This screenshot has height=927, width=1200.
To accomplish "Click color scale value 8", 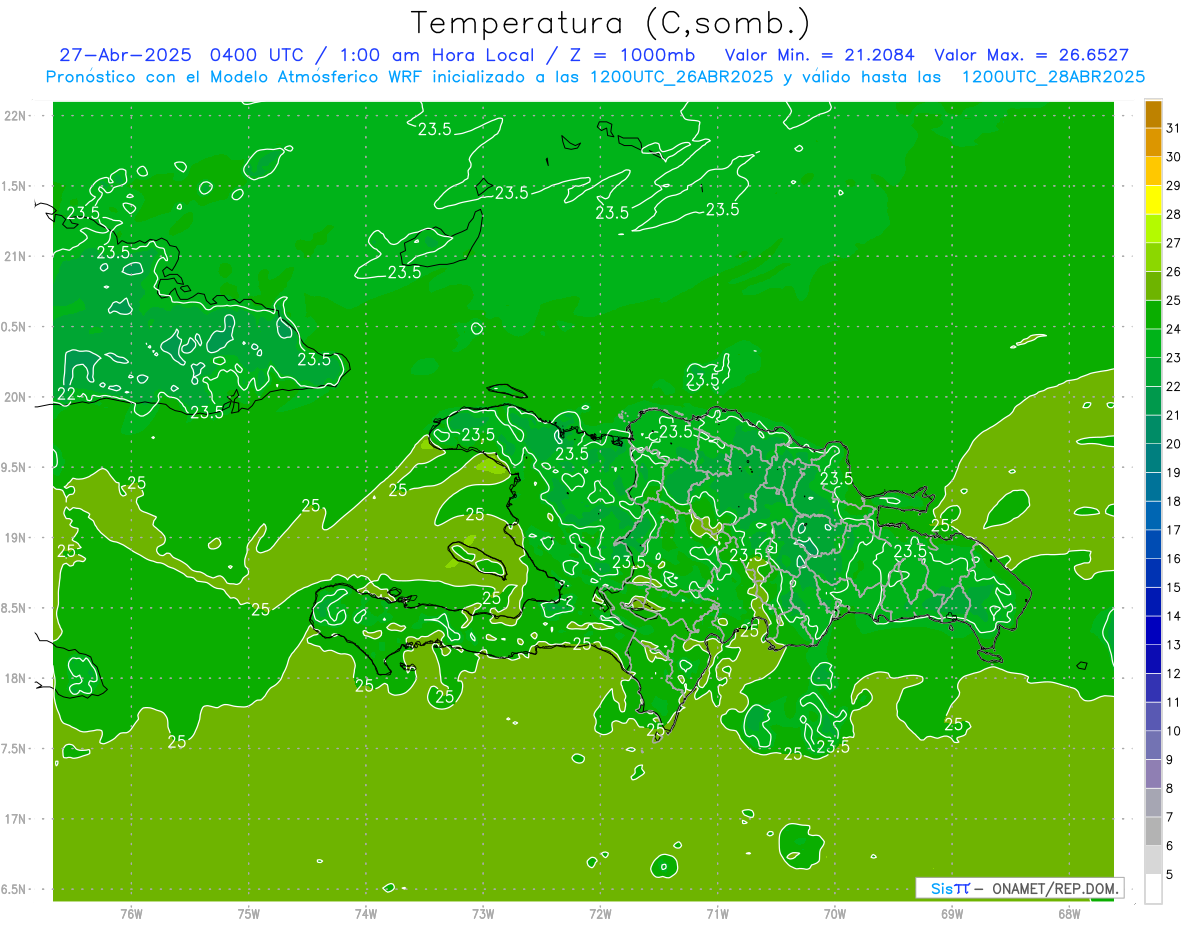I will 1170,789.
